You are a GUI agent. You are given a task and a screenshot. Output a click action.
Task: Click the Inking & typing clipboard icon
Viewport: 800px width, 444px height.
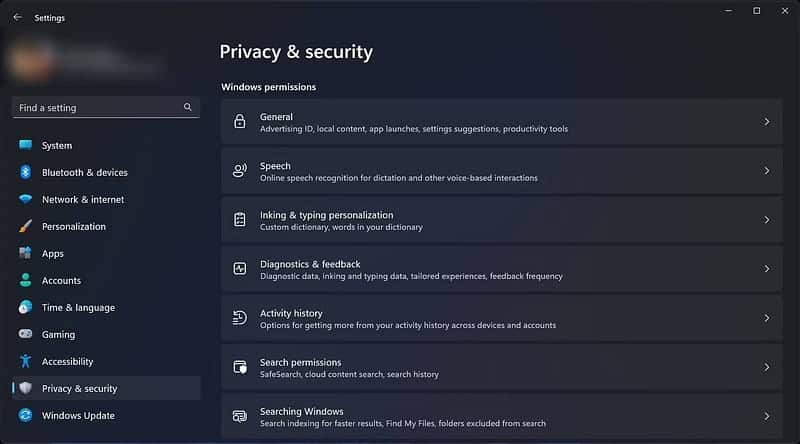tap(239, 219)
